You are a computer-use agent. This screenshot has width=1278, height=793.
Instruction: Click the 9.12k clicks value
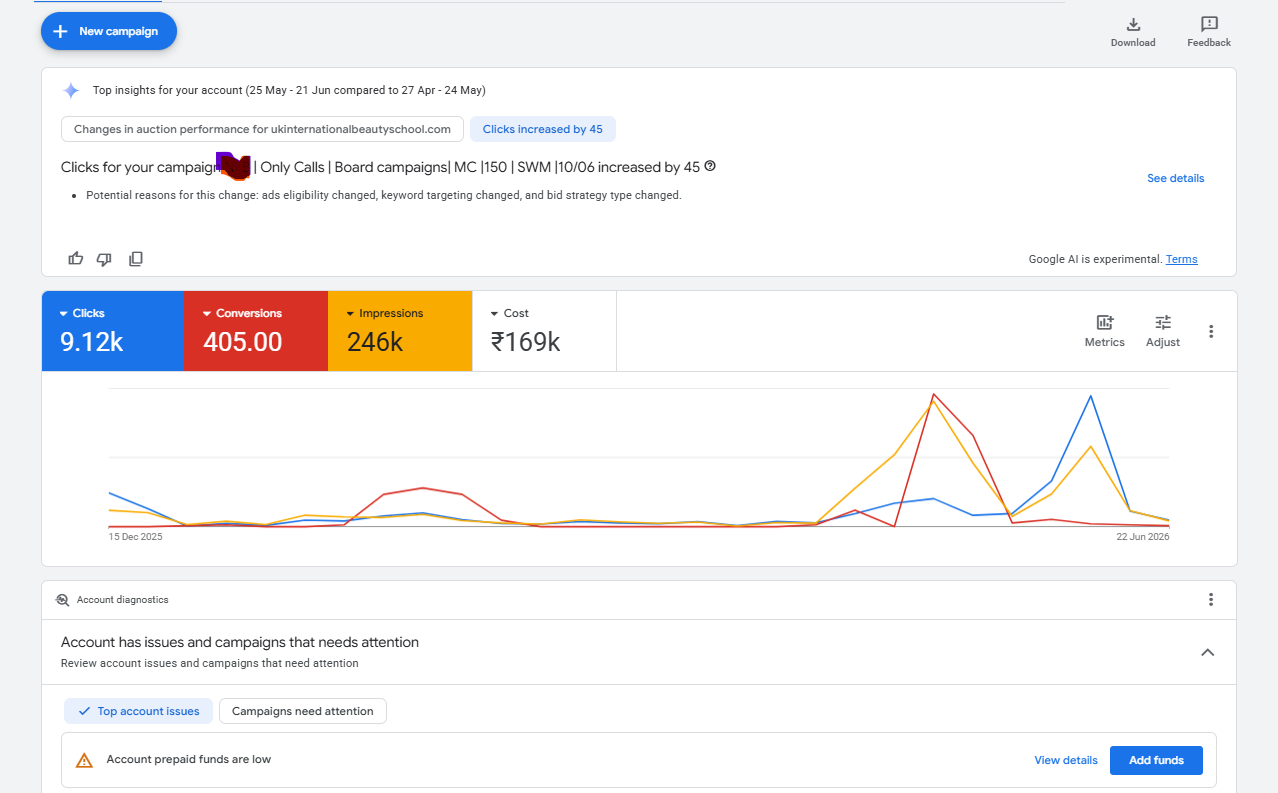[x=91, y=342]
